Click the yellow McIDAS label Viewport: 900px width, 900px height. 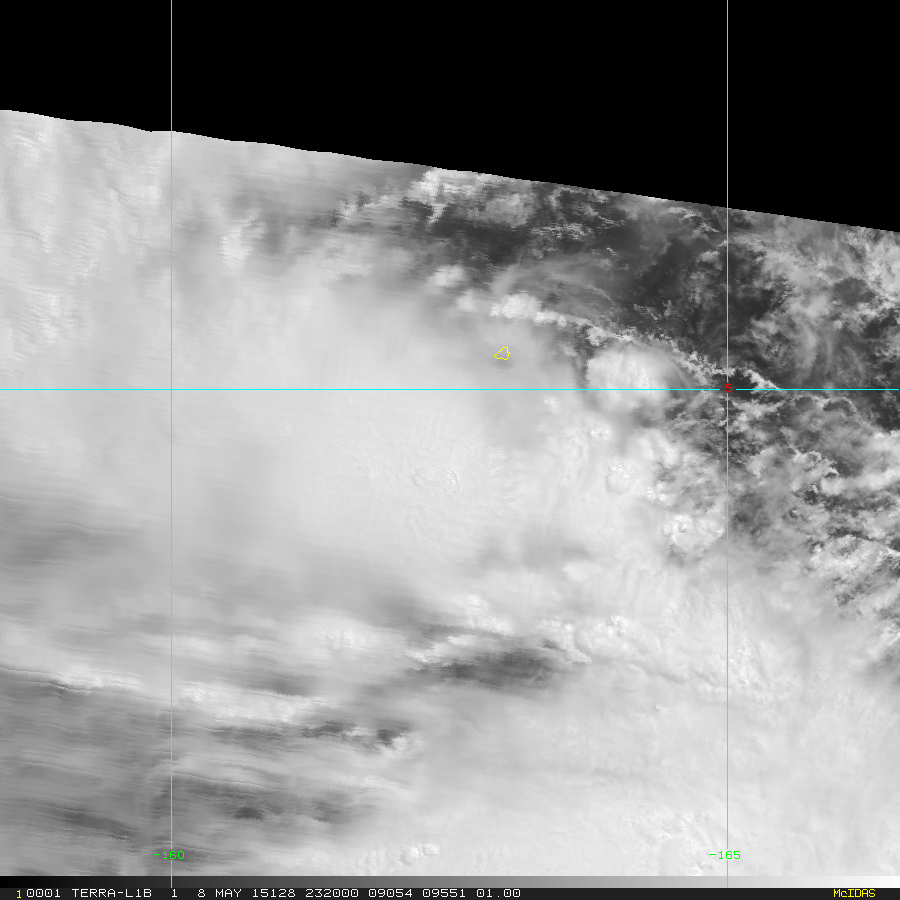click(853, 893)
